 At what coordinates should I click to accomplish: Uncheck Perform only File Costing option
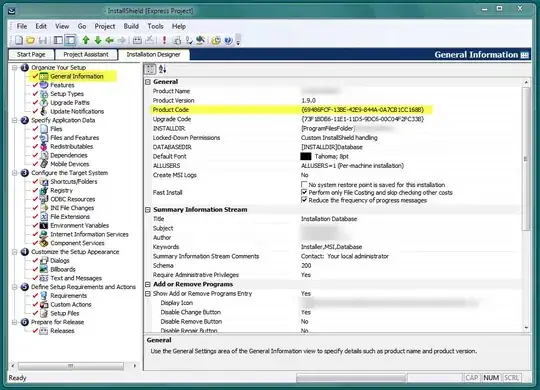tap(304, 192)
